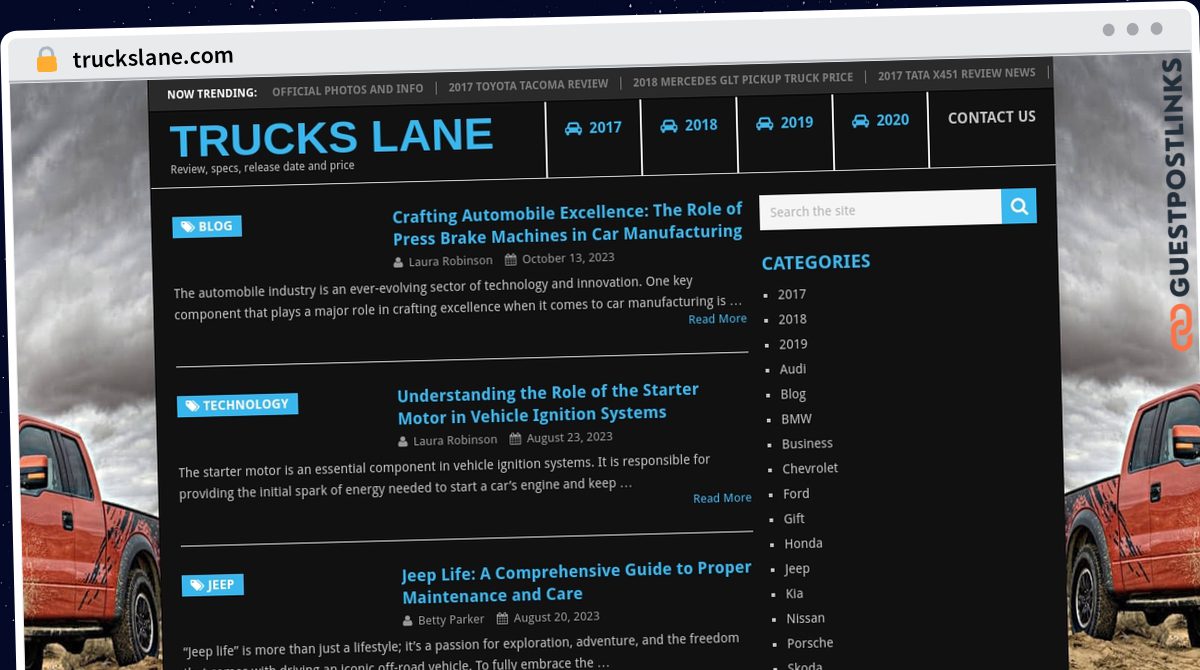Screen dimensions: 1200x670
Task: Select Ford category
Action: click(x=796, y=493)
